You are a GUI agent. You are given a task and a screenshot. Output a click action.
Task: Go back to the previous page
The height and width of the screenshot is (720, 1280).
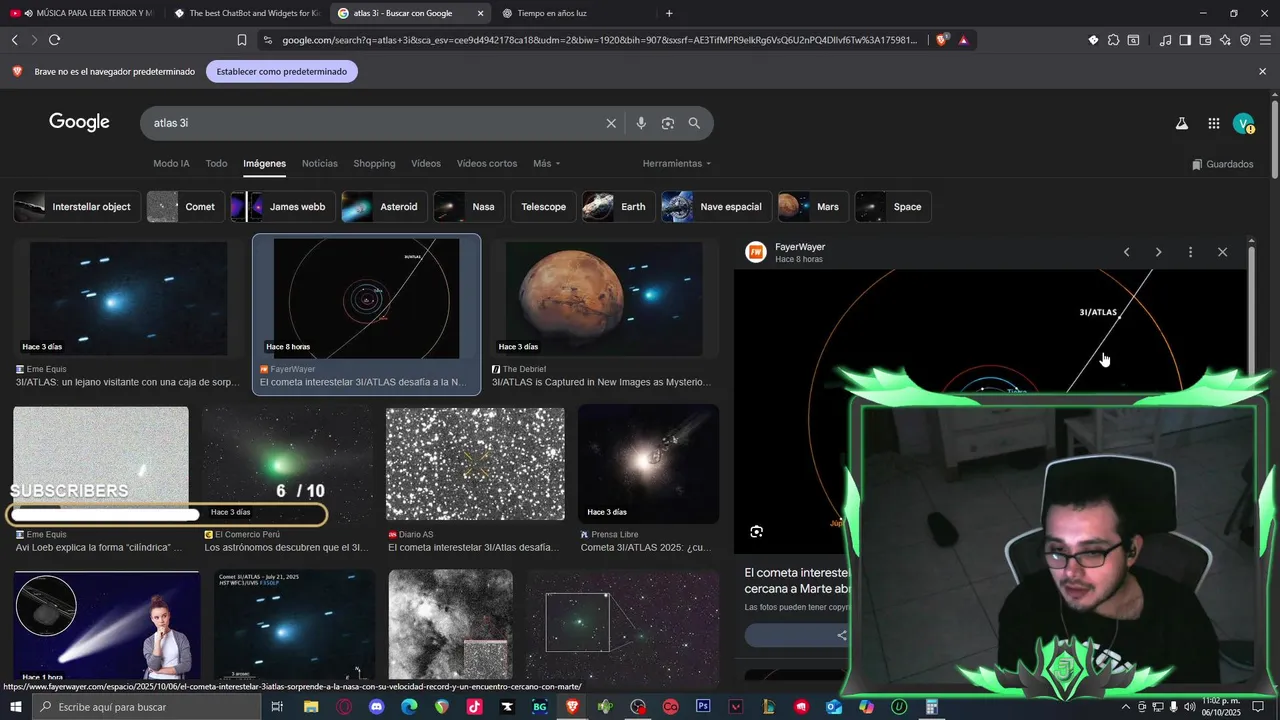[14, 40]
